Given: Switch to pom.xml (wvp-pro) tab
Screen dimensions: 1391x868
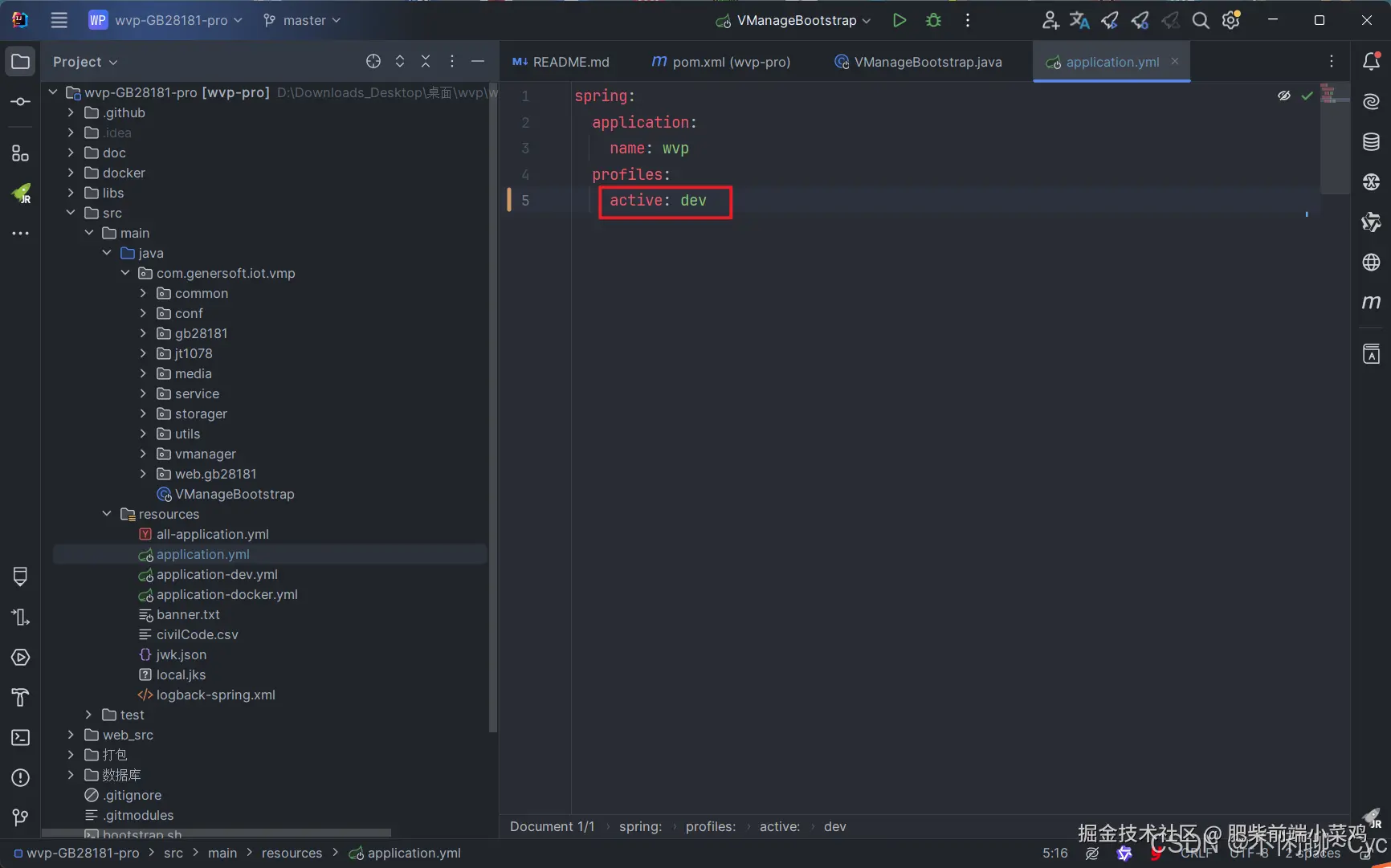Looking at the screenshot, I should 721,62.
